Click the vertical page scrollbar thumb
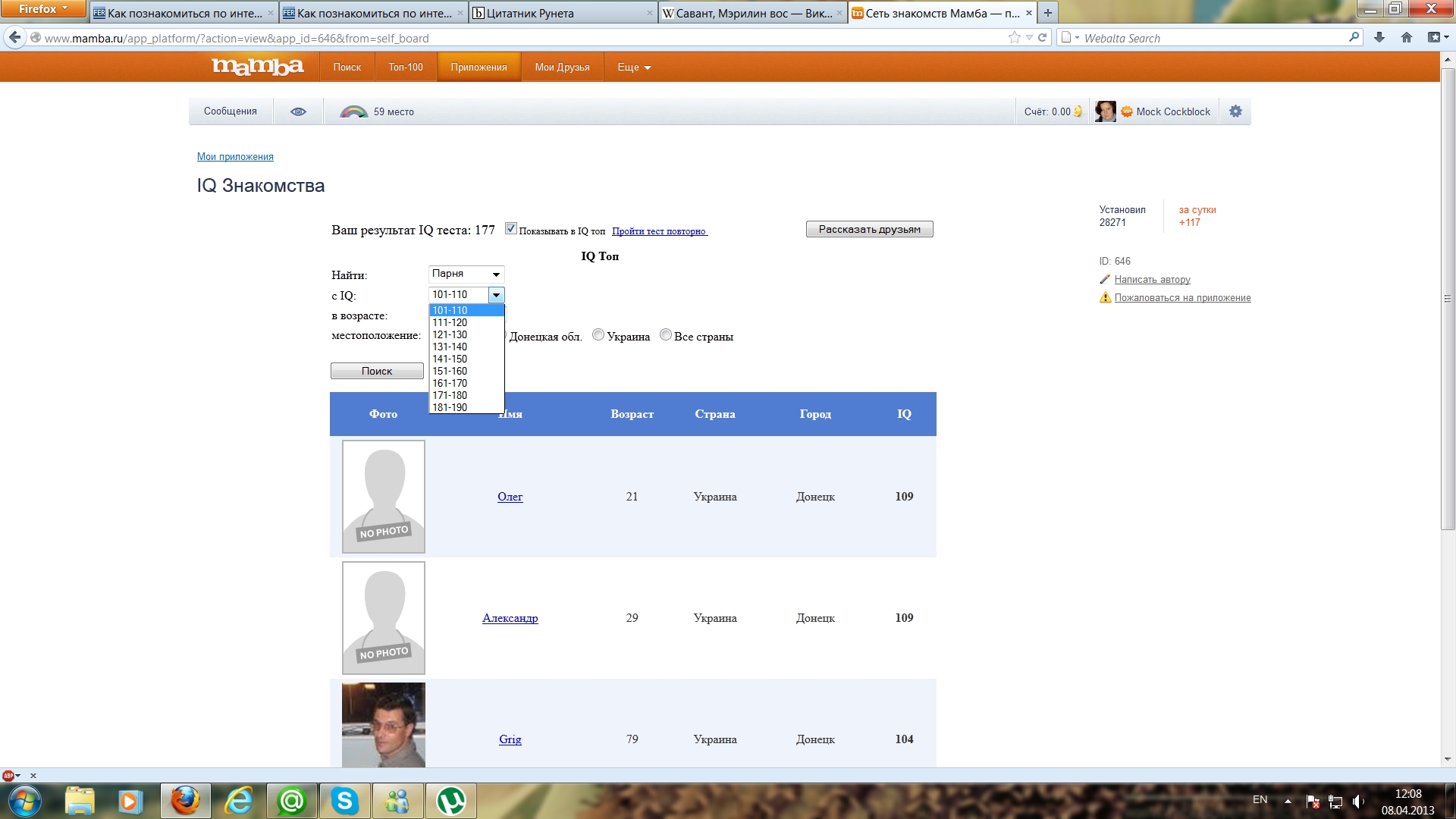The height and width of the screenshot is (819, 1456). pyautogui.click(x=1448, y=299)
